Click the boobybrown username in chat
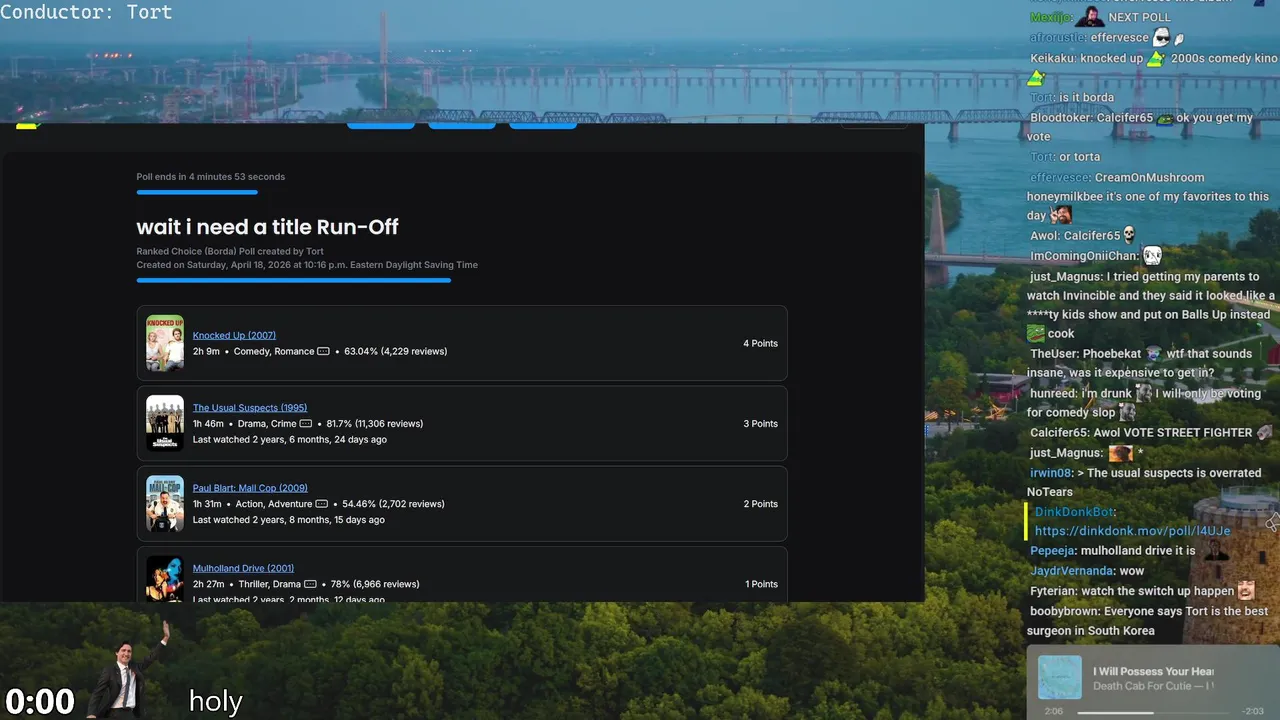1280x720 pixels. 1066,611
